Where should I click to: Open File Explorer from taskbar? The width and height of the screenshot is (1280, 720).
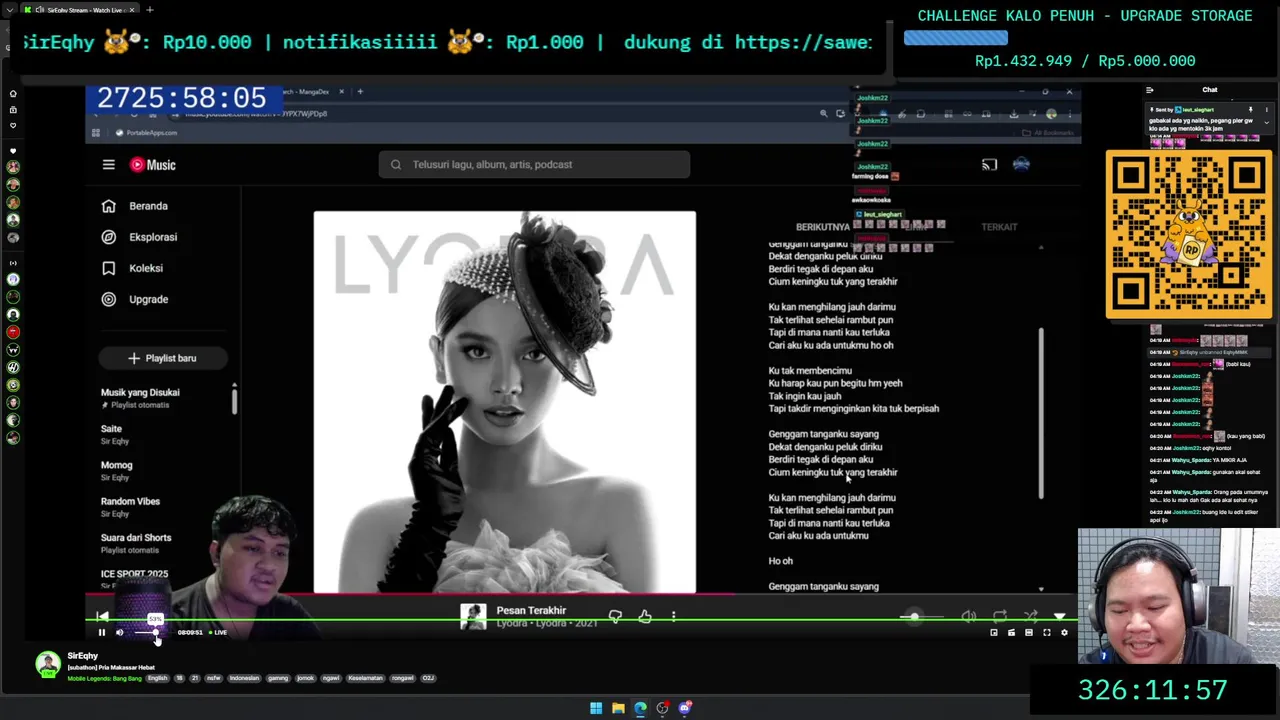618,708
